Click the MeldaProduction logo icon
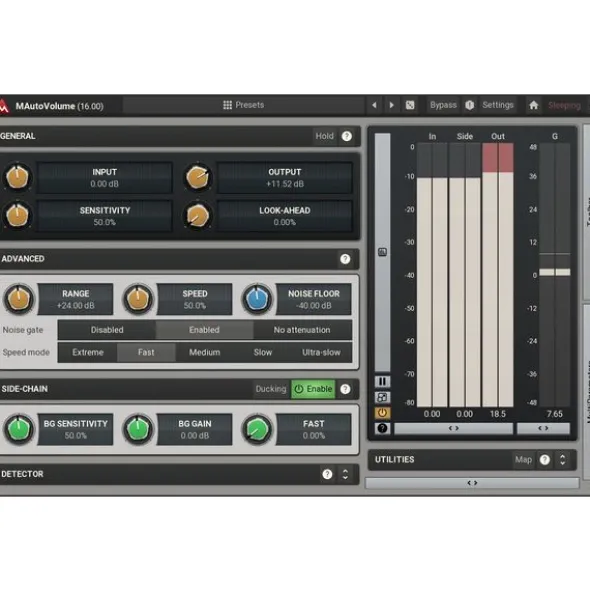Screen dimensions: 590x591 4,106
